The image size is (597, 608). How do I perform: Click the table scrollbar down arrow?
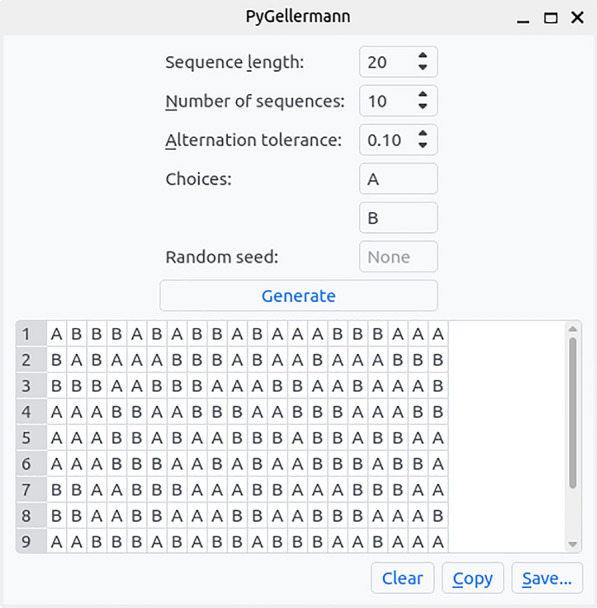(x=573, y=545)
